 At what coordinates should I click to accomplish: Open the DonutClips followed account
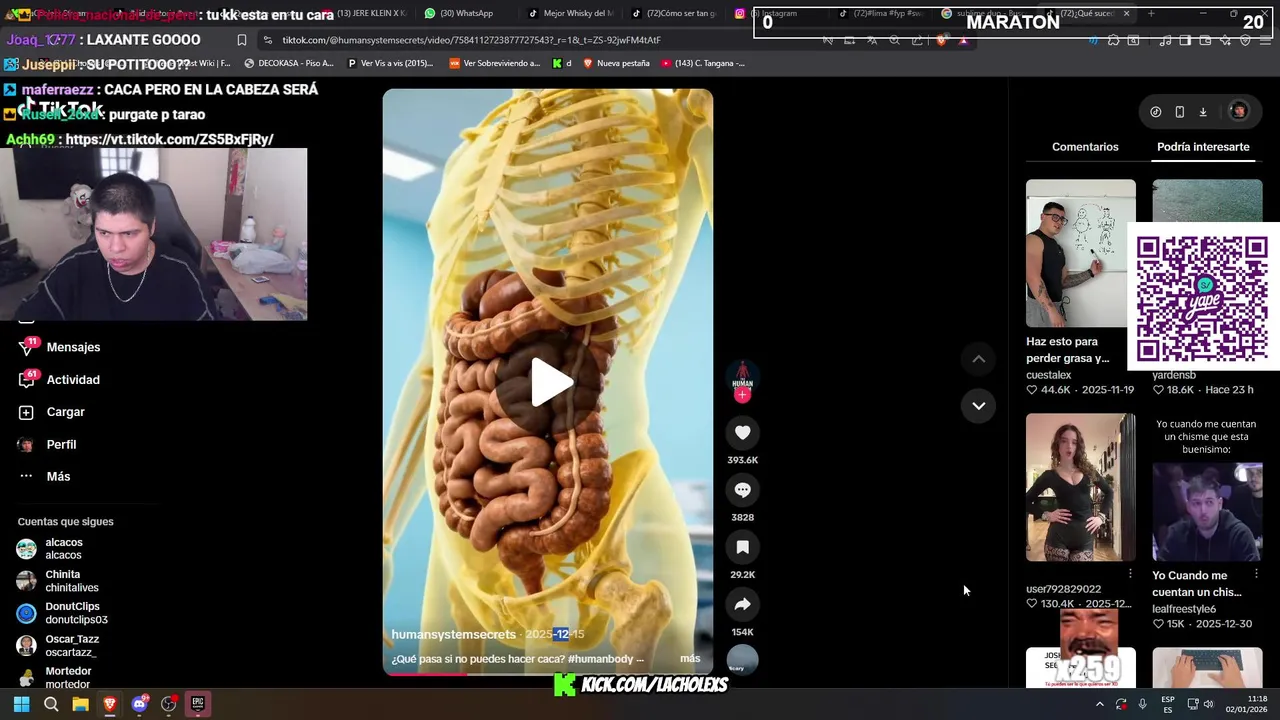[62, 613]
